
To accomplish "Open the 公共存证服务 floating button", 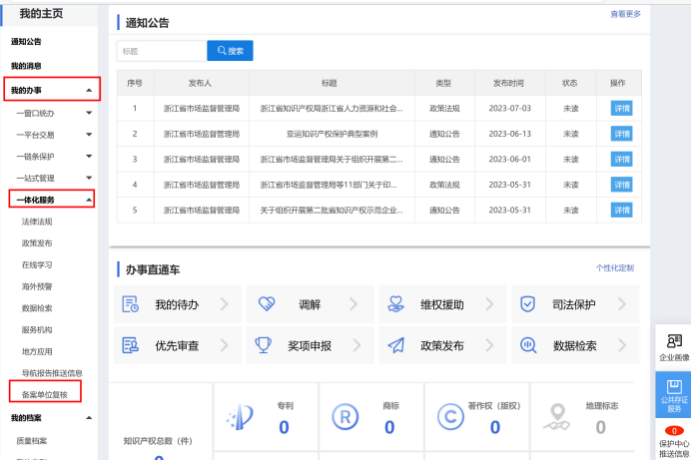I will pyautogui.click(x=674, y=395).
